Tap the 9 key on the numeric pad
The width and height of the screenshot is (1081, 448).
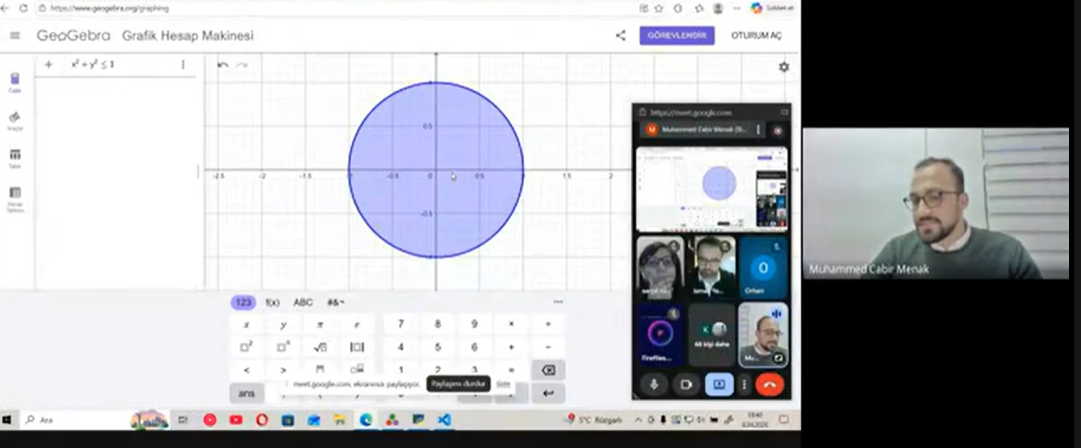[474, 325]
